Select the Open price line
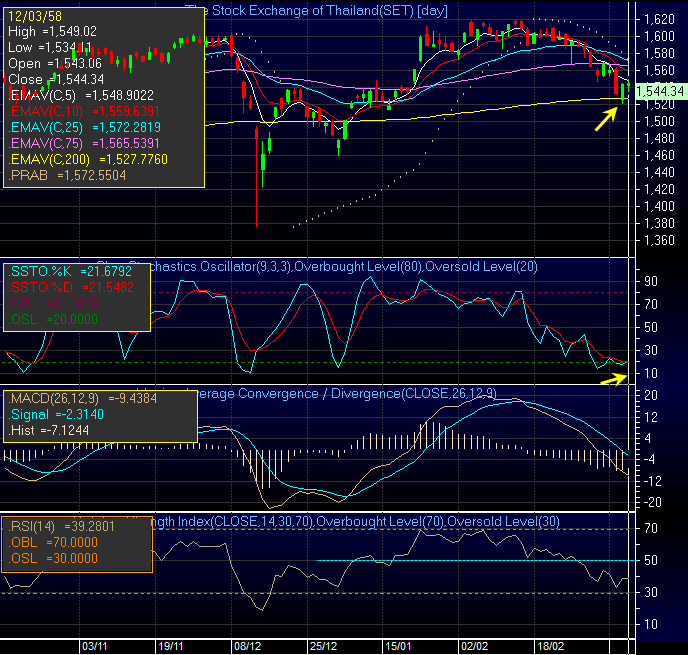Image resolution: width=688 pixels, height=655 pixels. coord(55,64)
